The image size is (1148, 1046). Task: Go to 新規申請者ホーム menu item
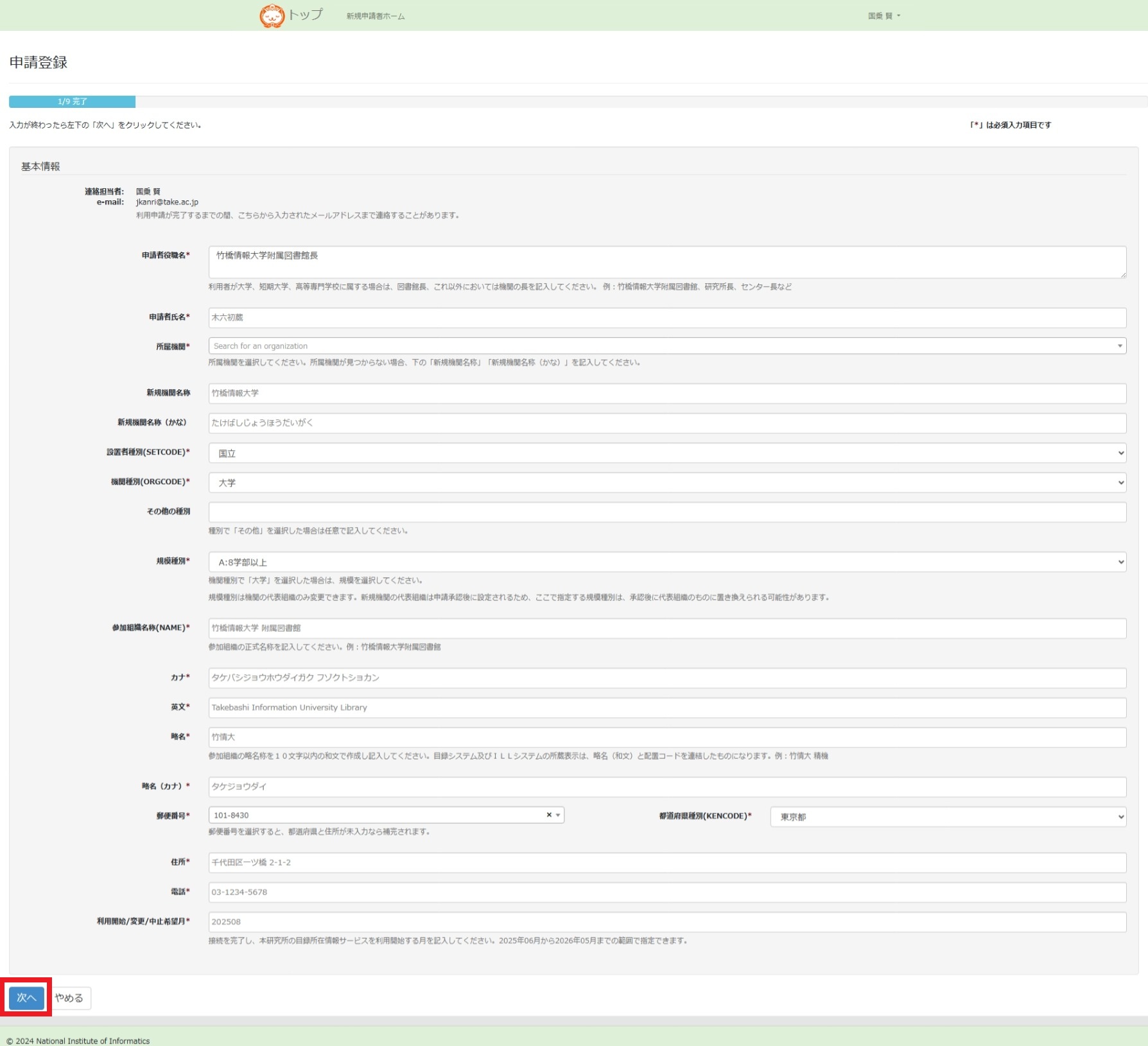point(376,16)
